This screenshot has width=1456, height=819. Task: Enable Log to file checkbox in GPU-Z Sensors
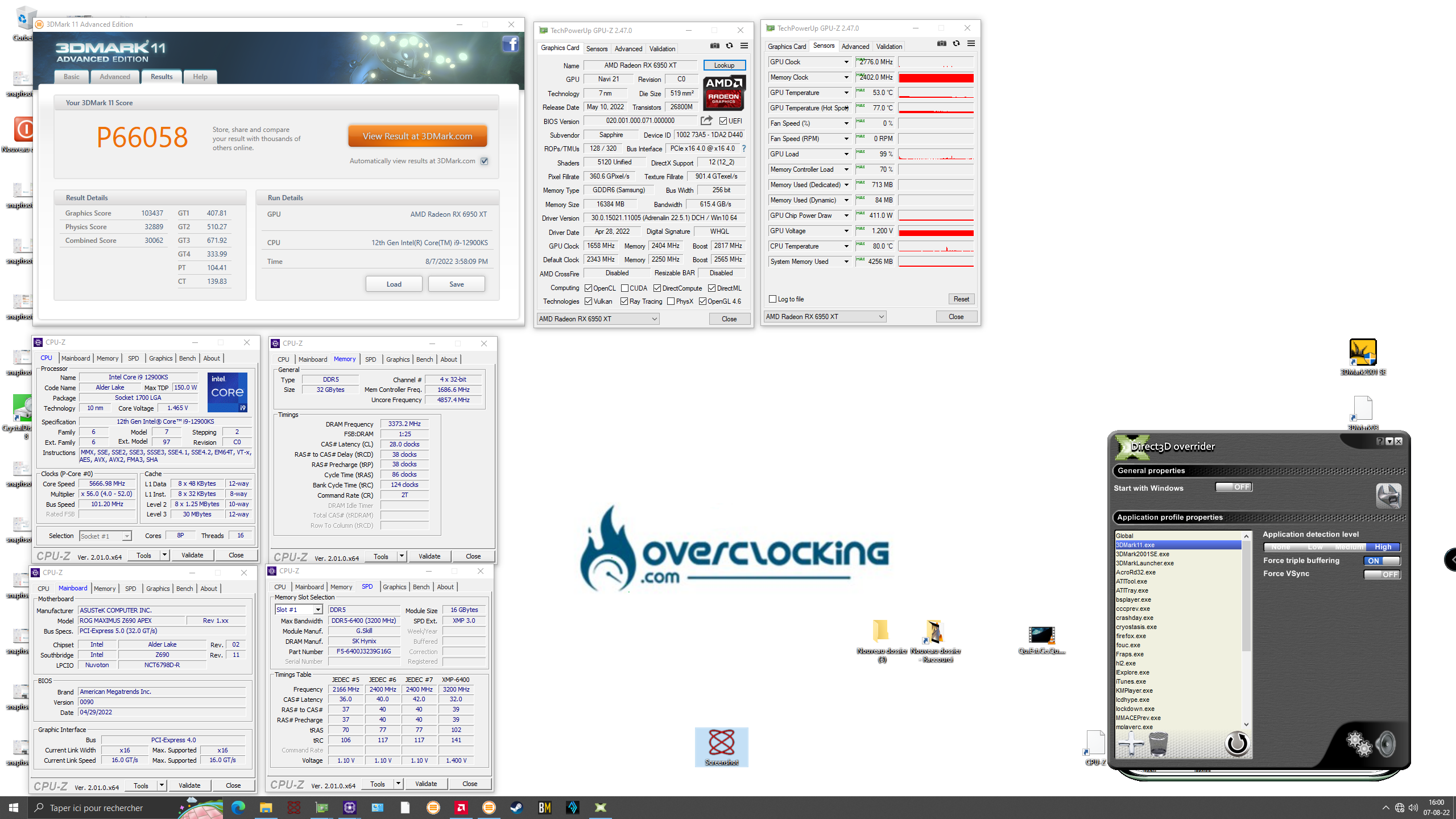pos(772,299)
